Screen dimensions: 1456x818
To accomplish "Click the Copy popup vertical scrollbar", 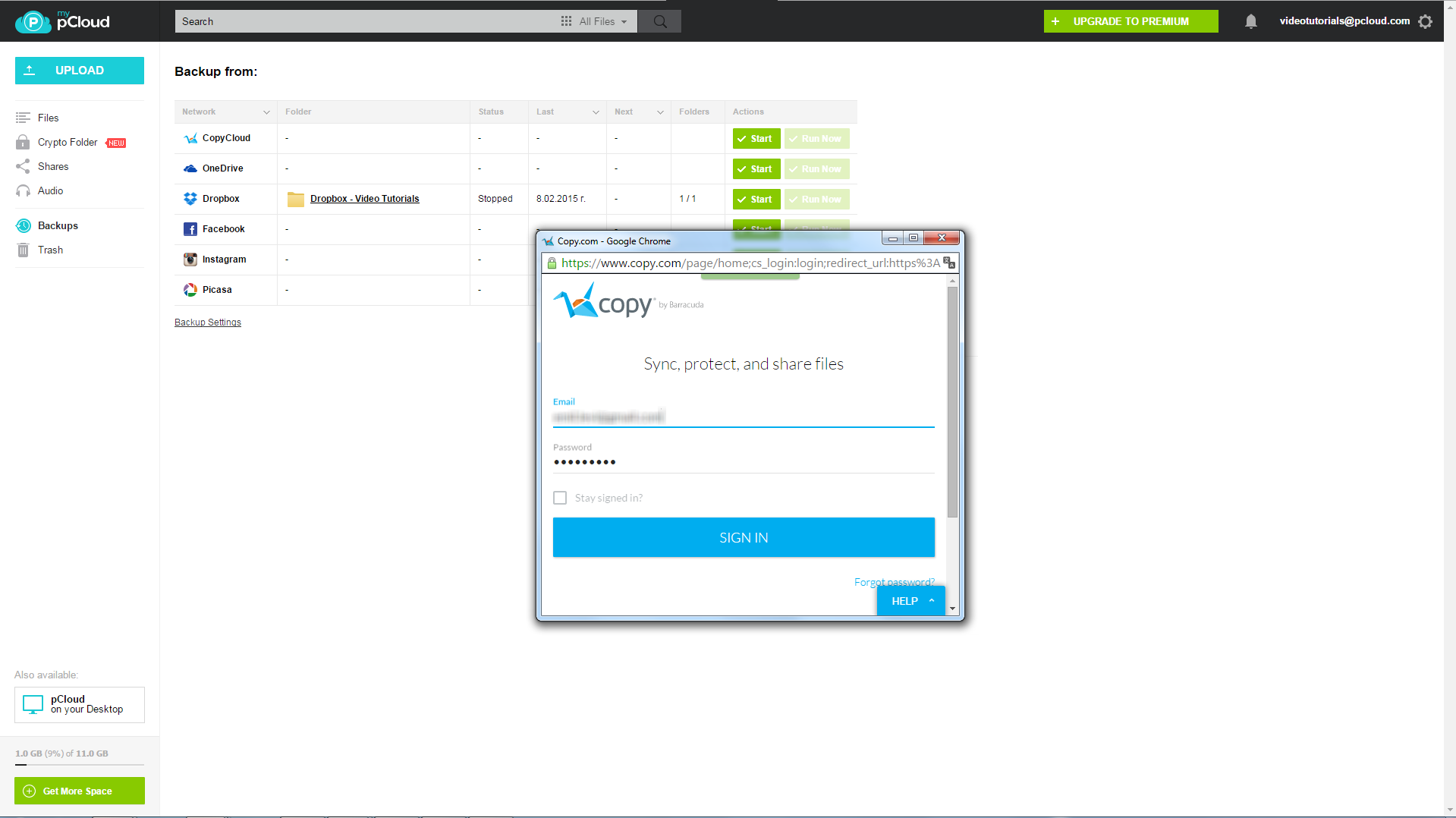I will pos(952,402).
